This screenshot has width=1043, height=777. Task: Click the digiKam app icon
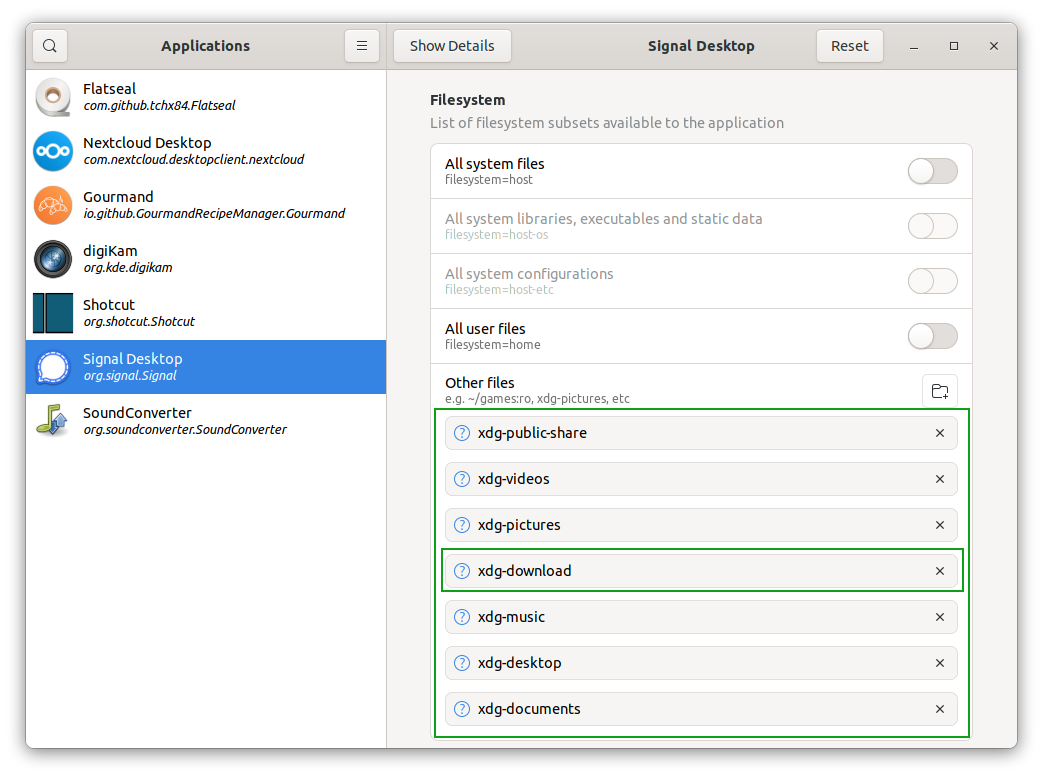53,259
